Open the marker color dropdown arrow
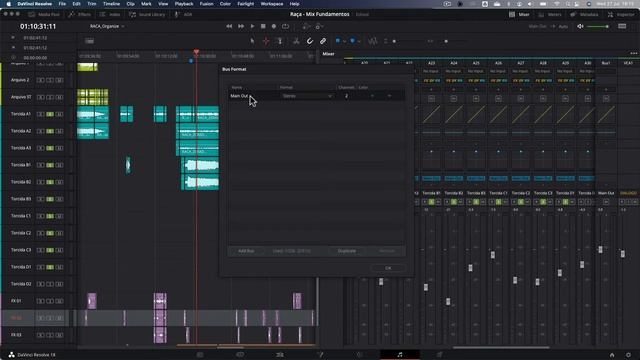The height and width of the screenshot is (360, 640). tap(359, 41)
